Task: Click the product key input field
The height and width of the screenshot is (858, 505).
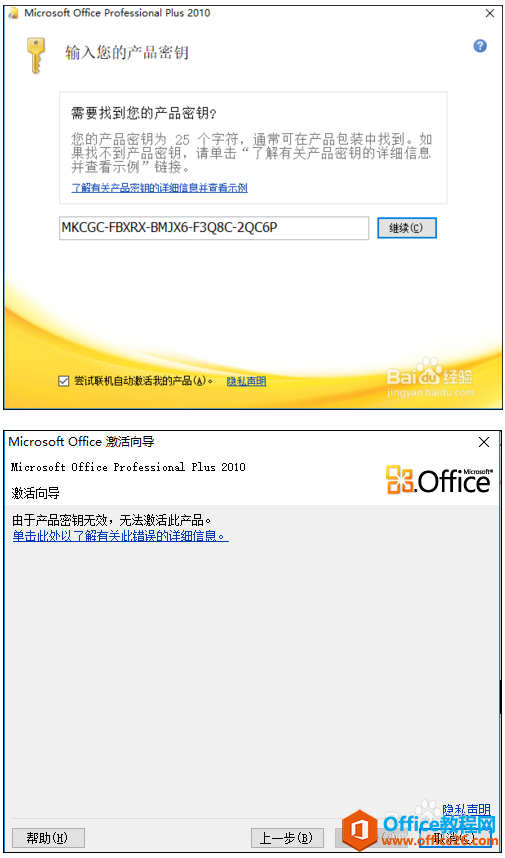Action: tap(214, 228)
